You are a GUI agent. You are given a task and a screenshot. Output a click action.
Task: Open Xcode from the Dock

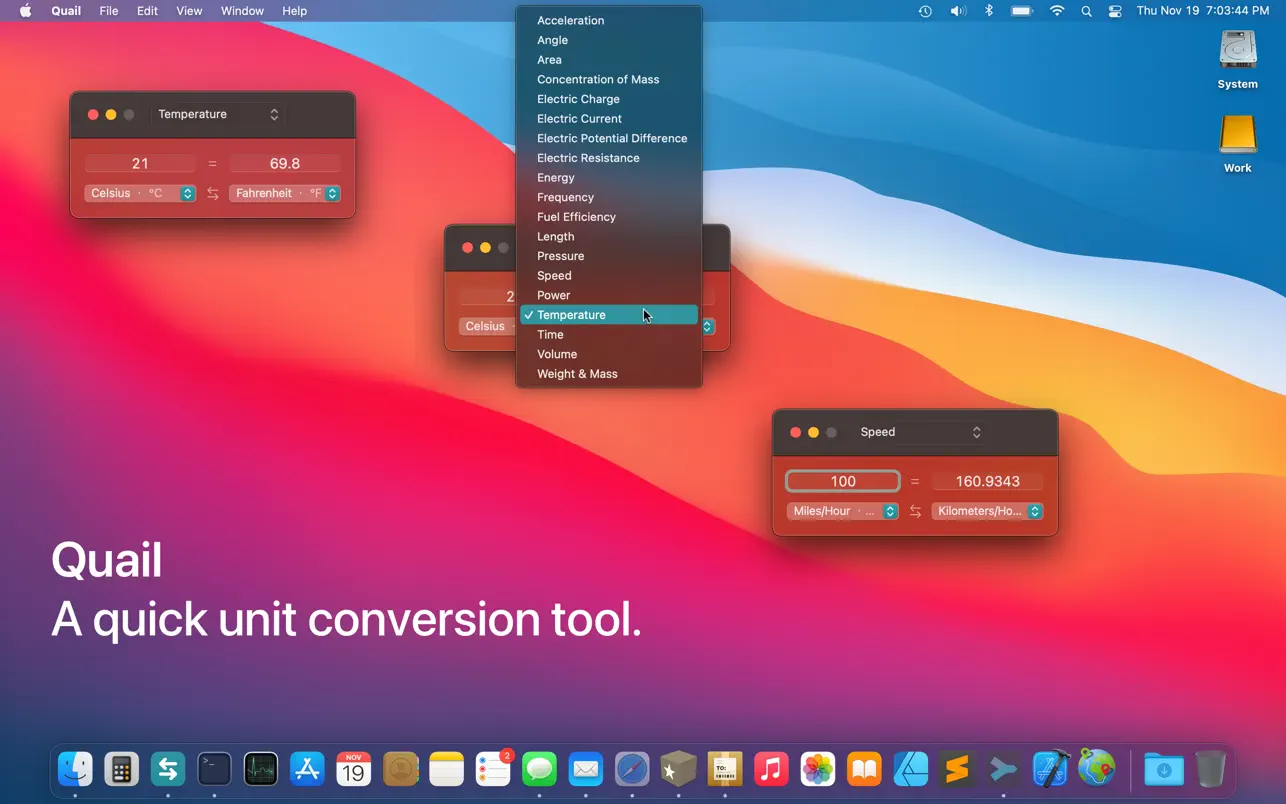click(1050, 769)
